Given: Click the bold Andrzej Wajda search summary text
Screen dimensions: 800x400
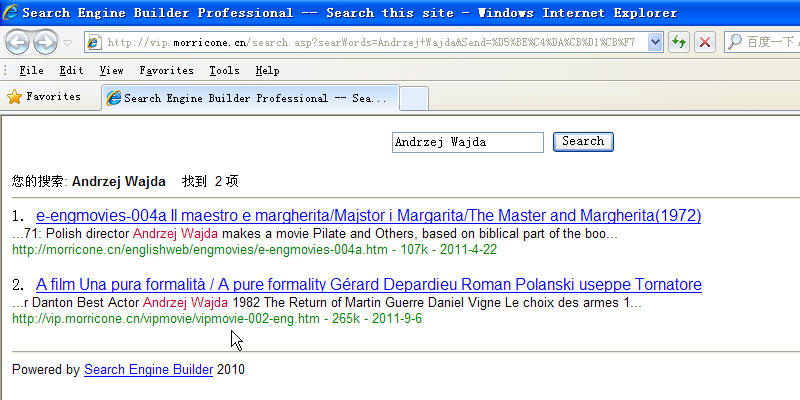Looking at the screenshot, I should point(118,182).
